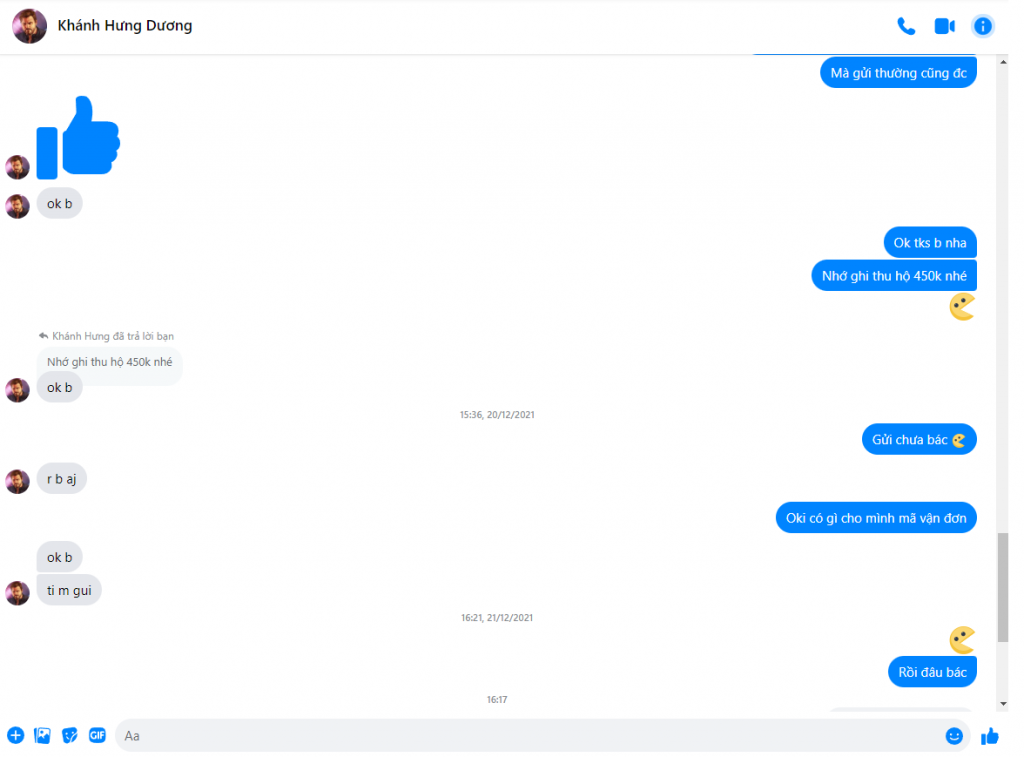Image resolution: width=1024 pixels, height=757 pixels.
Task: Select the 'ti m gui' message bubble
Action: point(69,590)
